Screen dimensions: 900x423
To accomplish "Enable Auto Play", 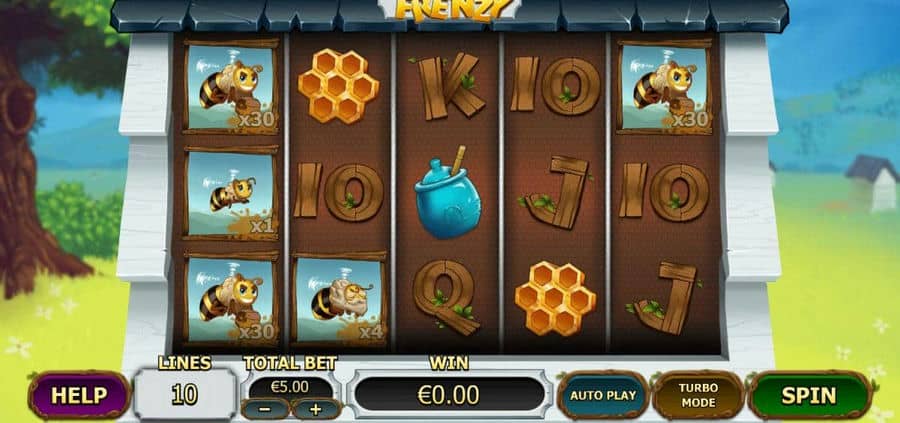I will tap(603, 395).
